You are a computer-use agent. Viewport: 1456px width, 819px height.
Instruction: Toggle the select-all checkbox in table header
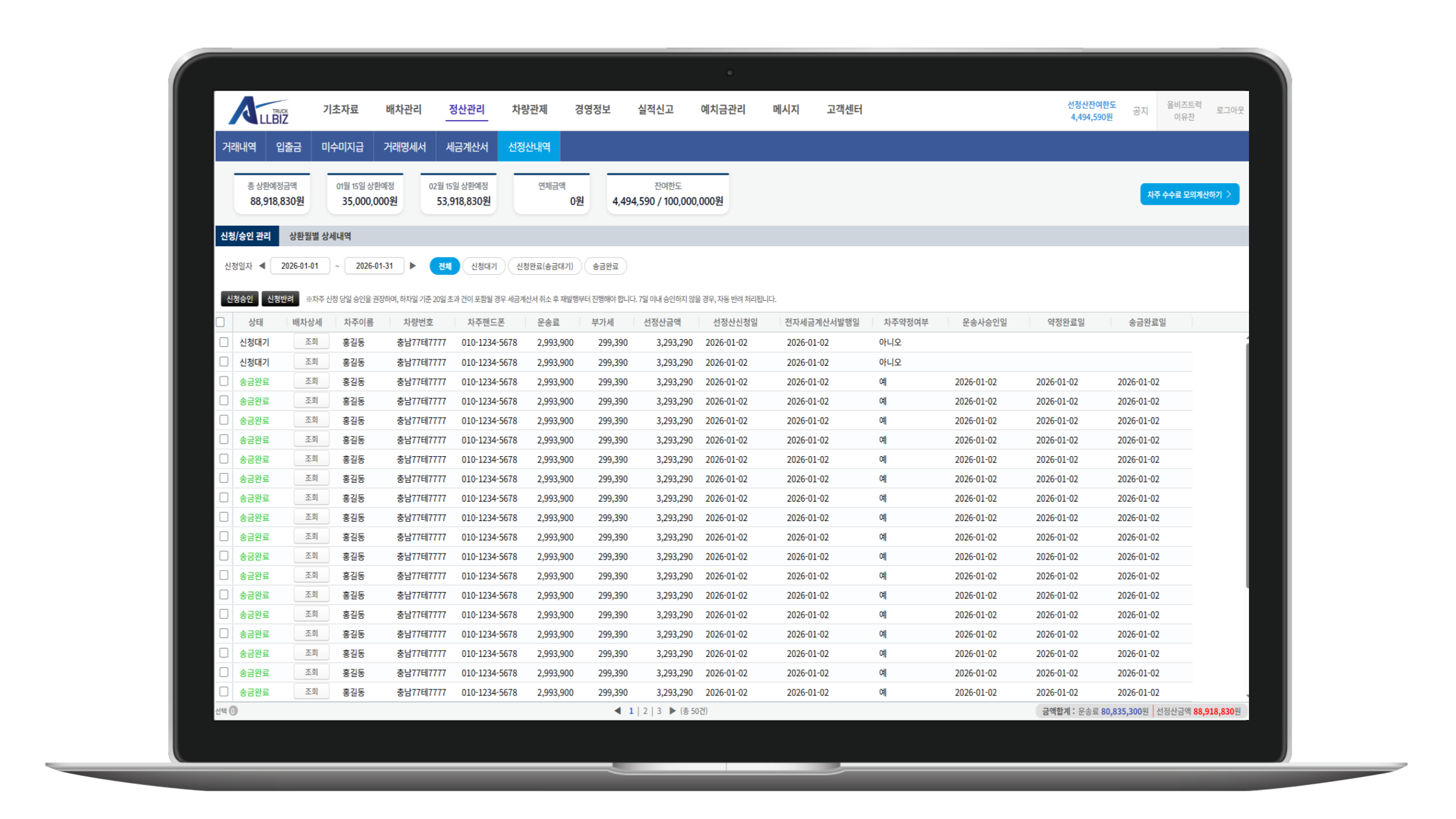(x=221, y=322)
